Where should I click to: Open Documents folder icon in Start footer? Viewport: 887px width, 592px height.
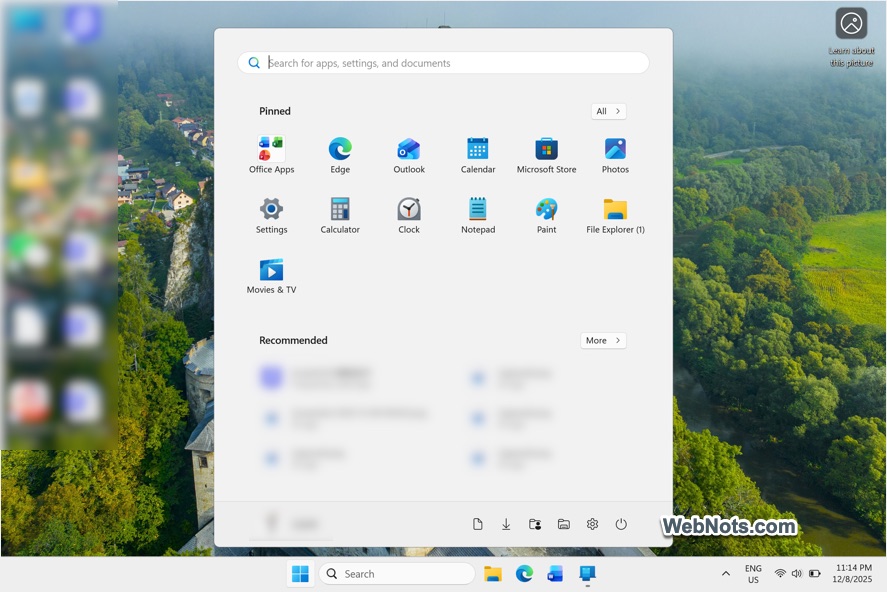[x=477, y=524]
